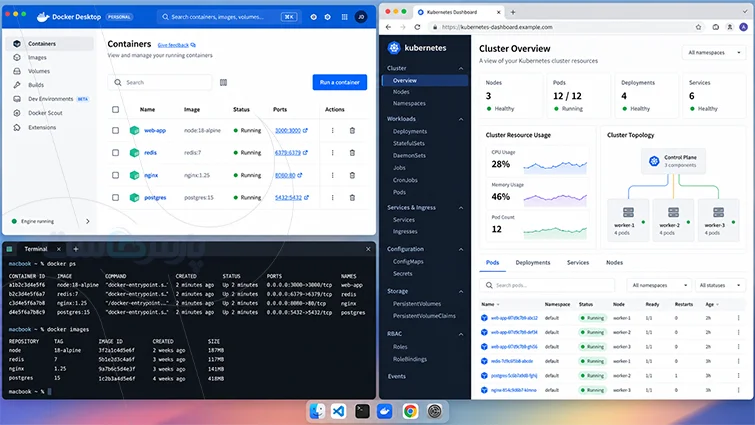Click the Docker Desktop settings gear icon
755x425 pixels.
(327, 17)
